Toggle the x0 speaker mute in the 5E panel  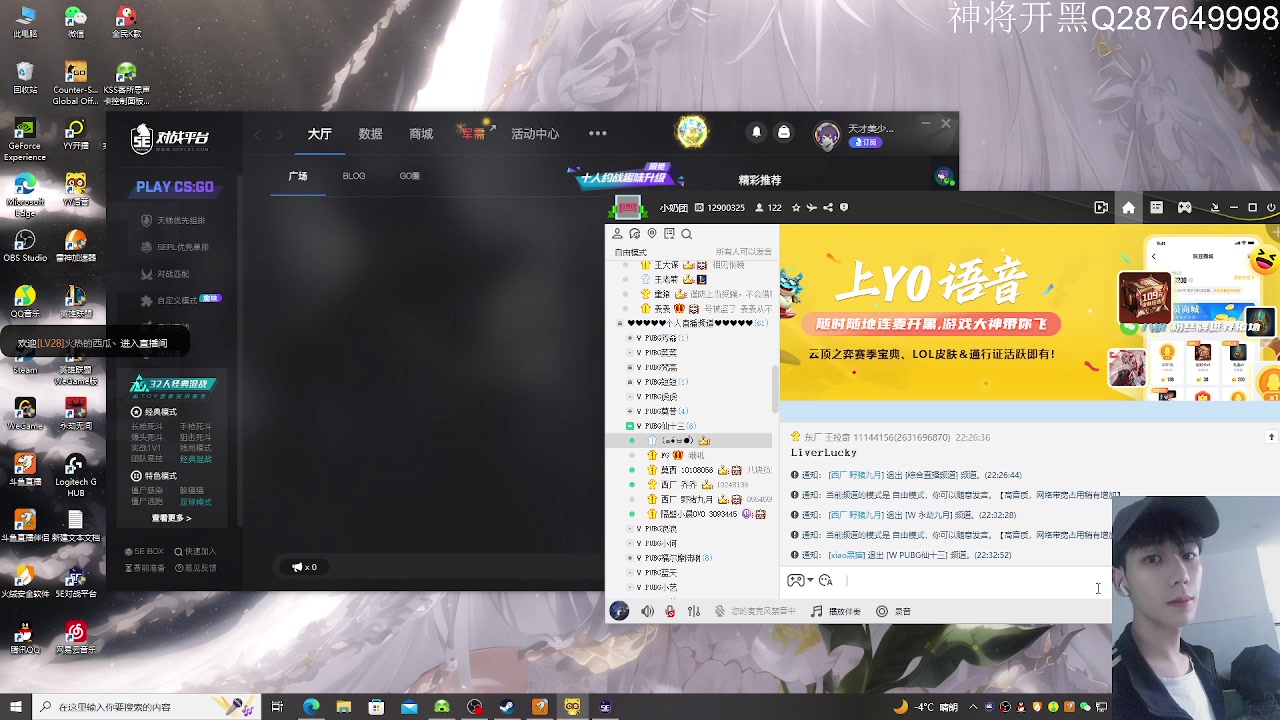(x=302, y=567)
